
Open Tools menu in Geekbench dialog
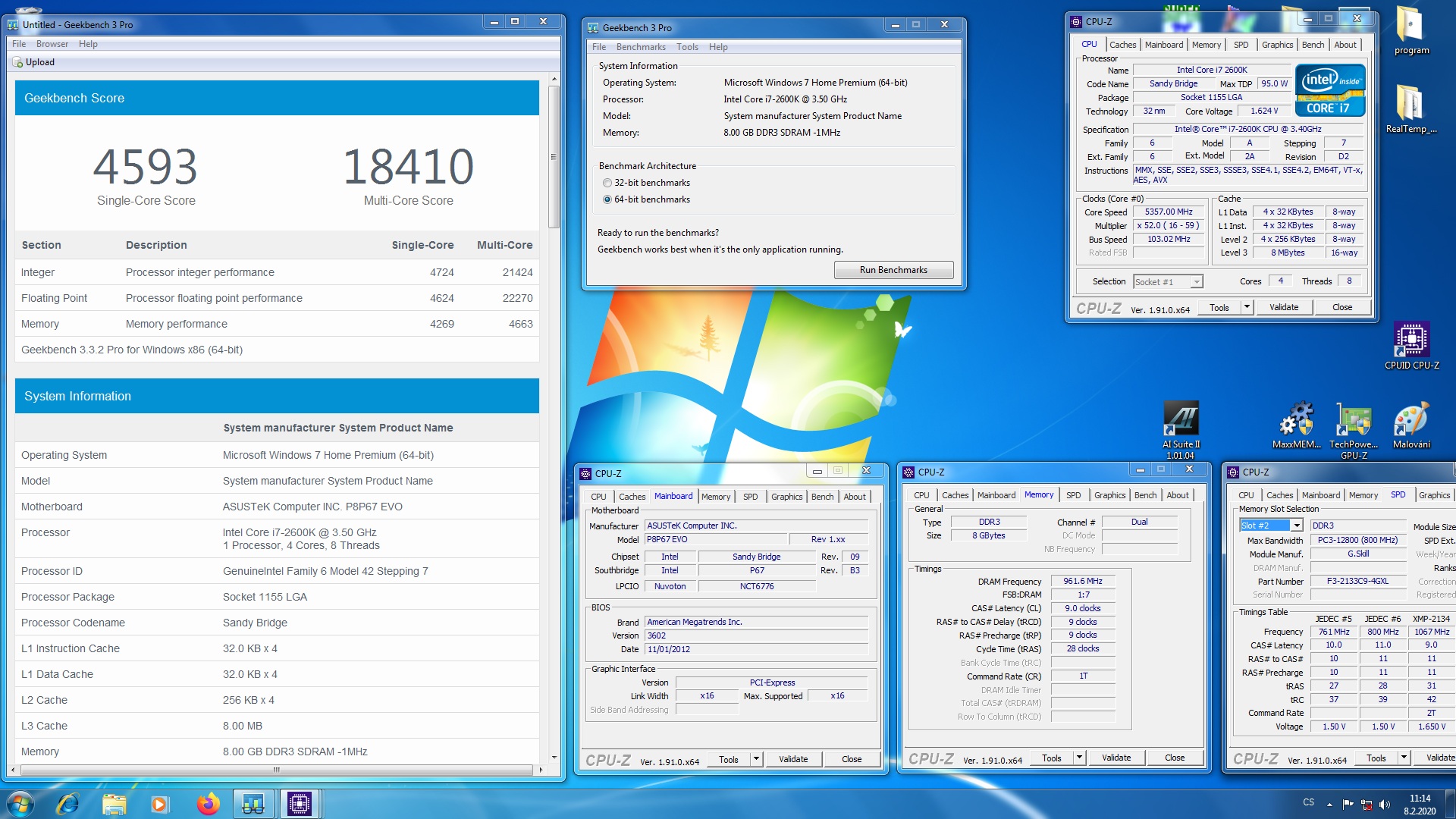tap(687, 47)
